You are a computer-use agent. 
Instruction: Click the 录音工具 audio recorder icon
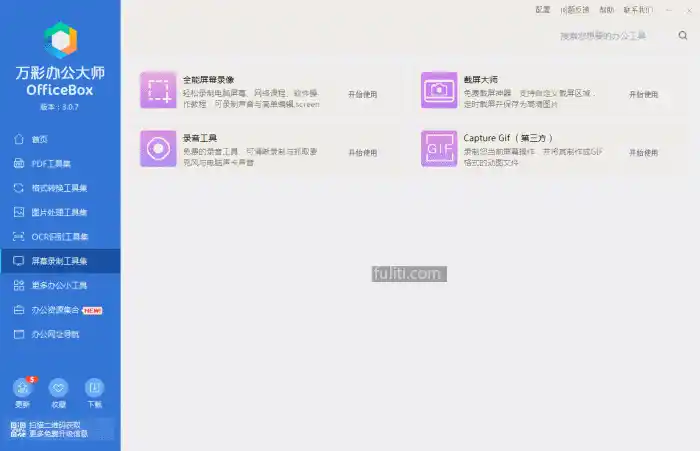point(158,149)
